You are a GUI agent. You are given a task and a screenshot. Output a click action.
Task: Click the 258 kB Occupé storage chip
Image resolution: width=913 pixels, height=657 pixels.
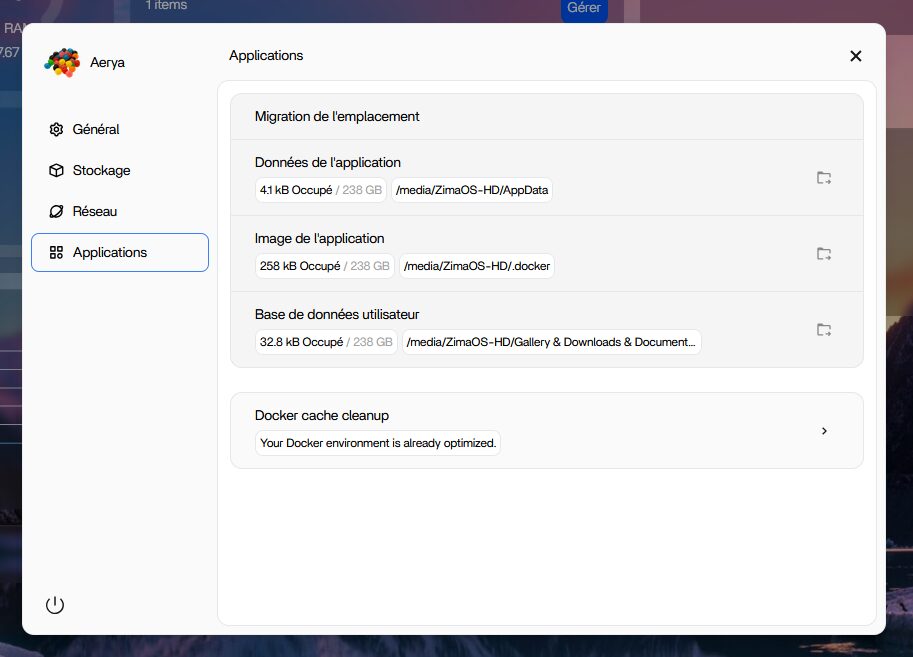click(x=325, y=266)
